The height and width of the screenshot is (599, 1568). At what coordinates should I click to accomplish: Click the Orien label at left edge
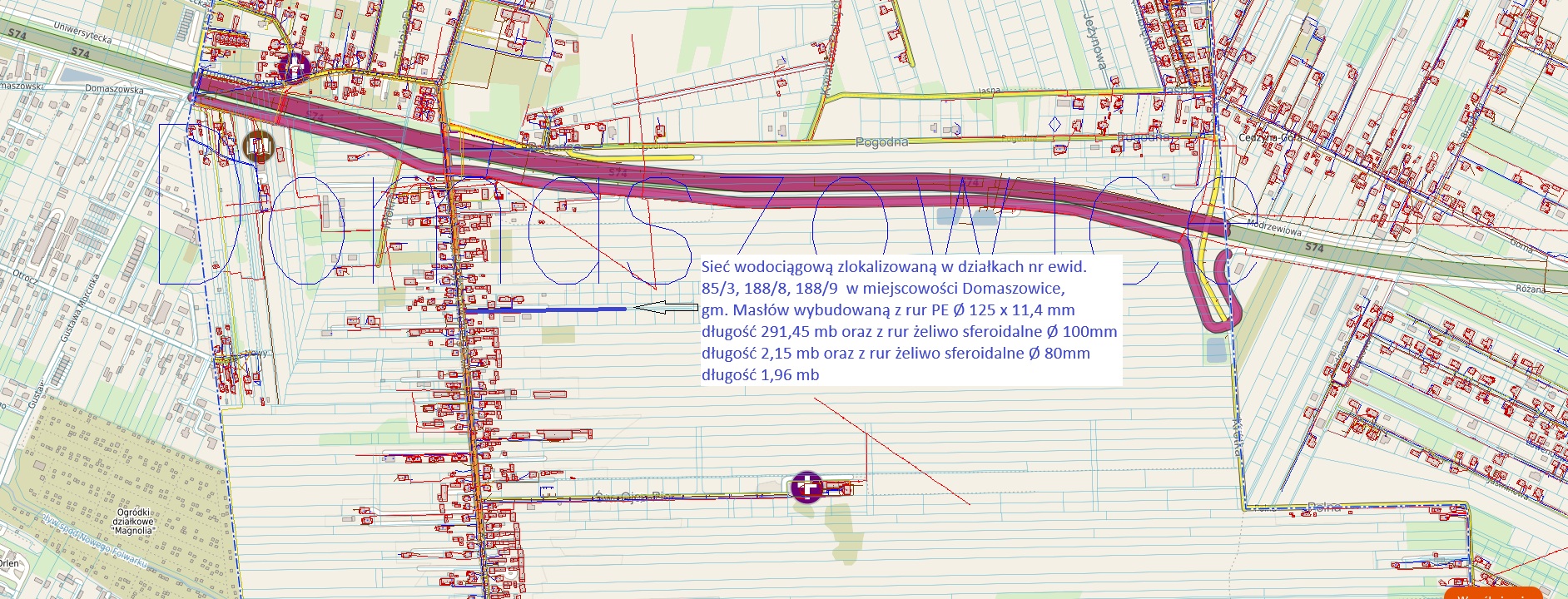click(x=9, y=563)
